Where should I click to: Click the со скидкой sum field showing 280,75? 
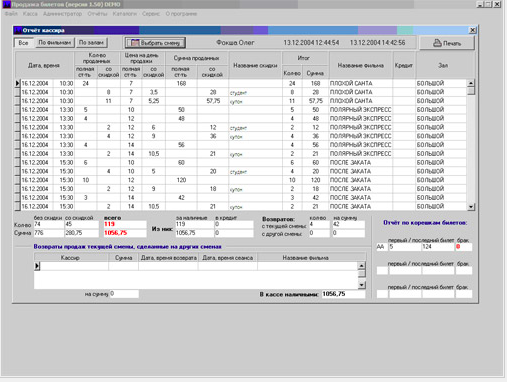pos(83,233)
